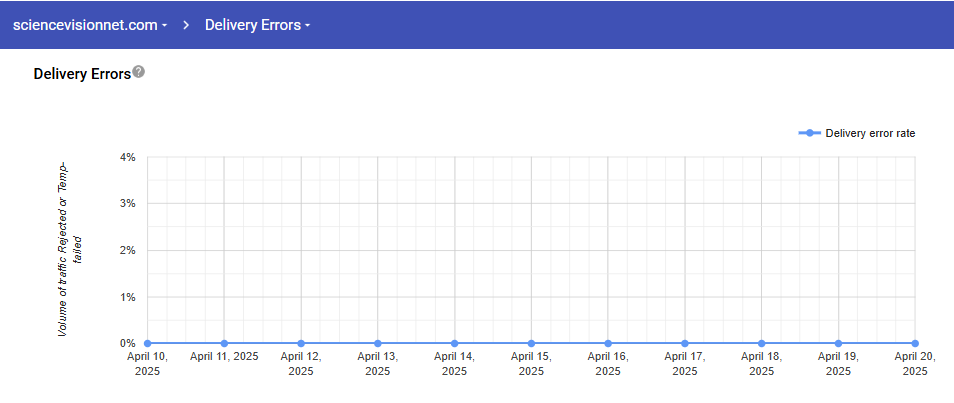Image resolution: width=954 pixels, height=403 pixels.
Task: Click the vertical axis title about rejected traffic
Action: [x=68, y=248]
